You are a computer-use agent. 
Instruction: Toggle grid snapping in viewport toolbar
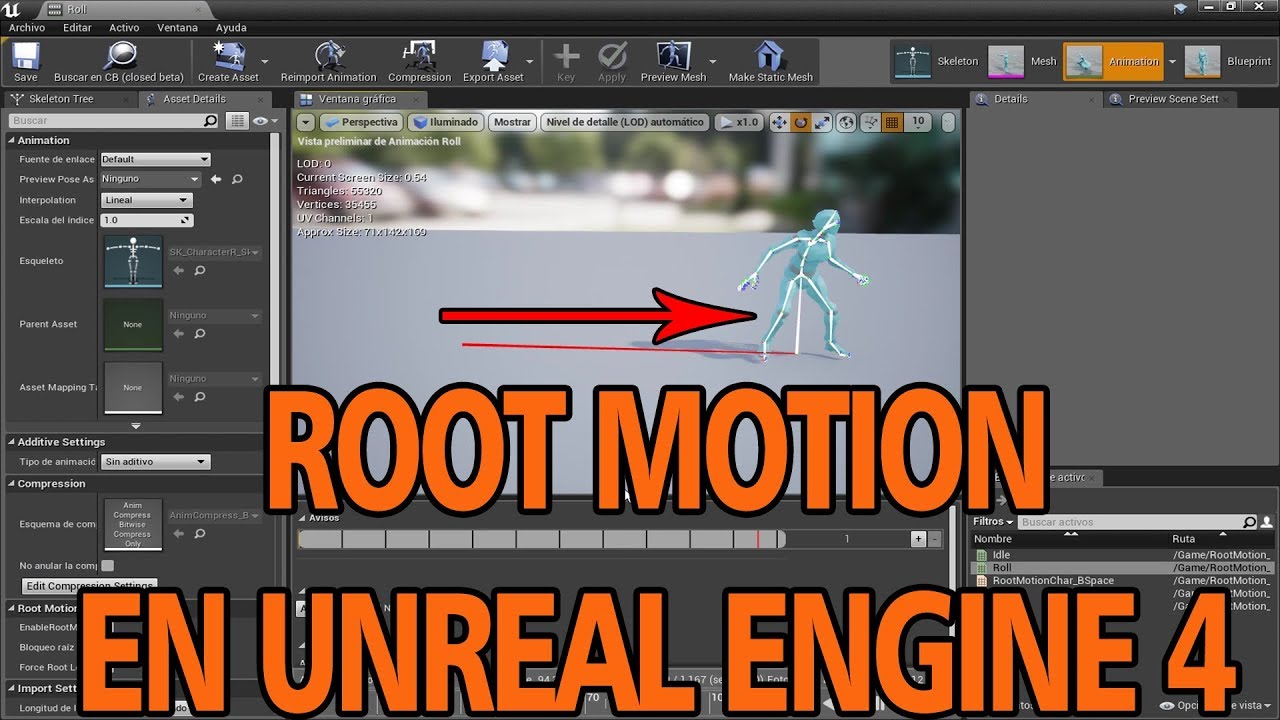[x=893, y=122]
